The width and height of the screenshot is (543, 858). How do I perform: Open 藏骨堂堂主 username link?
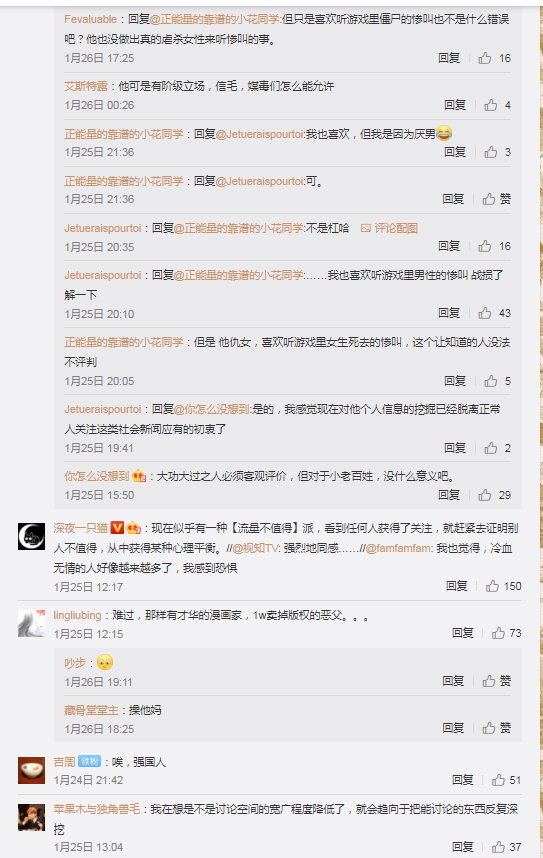point(91,710)
